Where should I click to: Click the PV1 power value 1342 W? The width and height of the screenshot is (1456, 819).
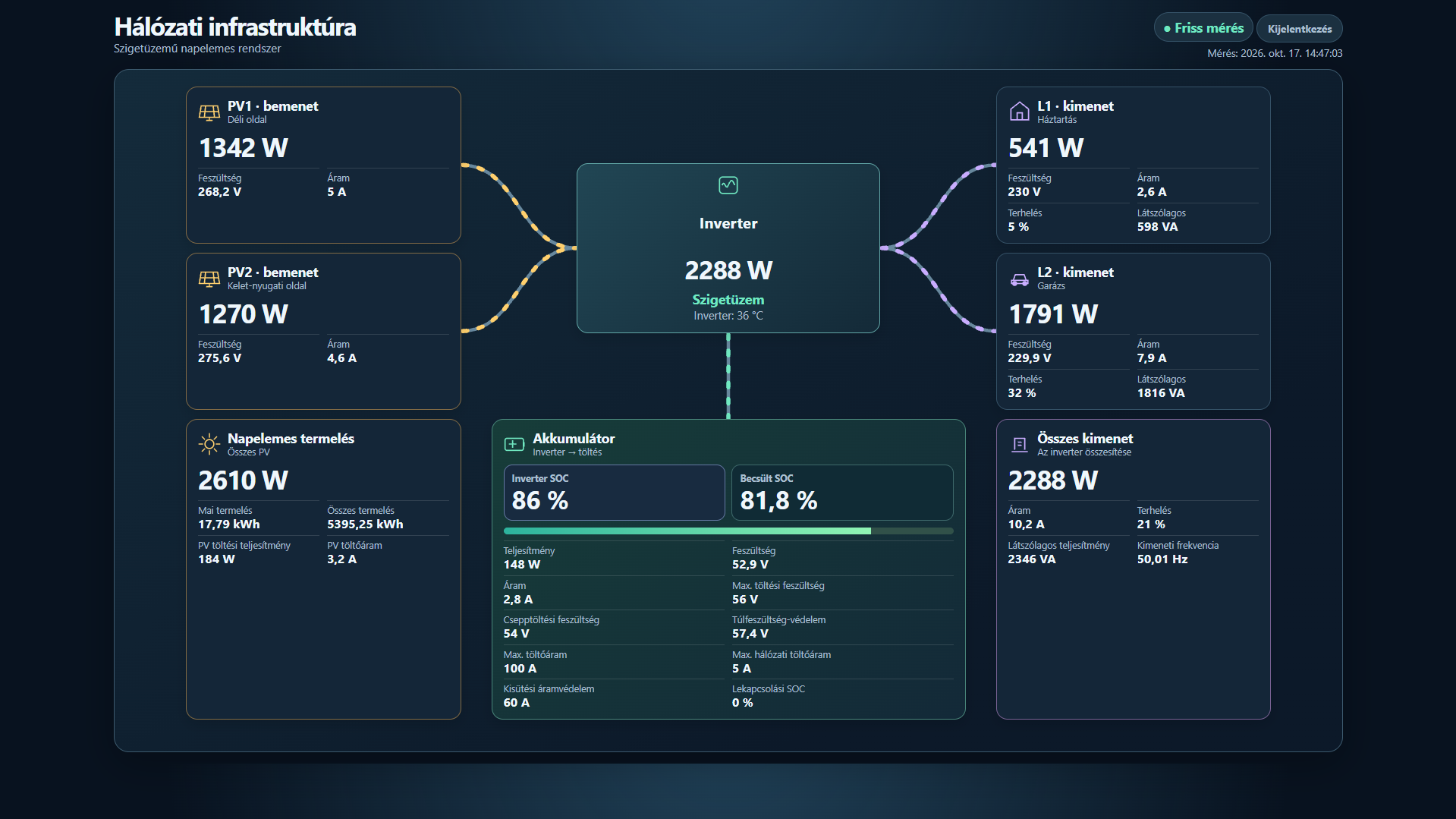pyautogui.click(x=244, y=147)
